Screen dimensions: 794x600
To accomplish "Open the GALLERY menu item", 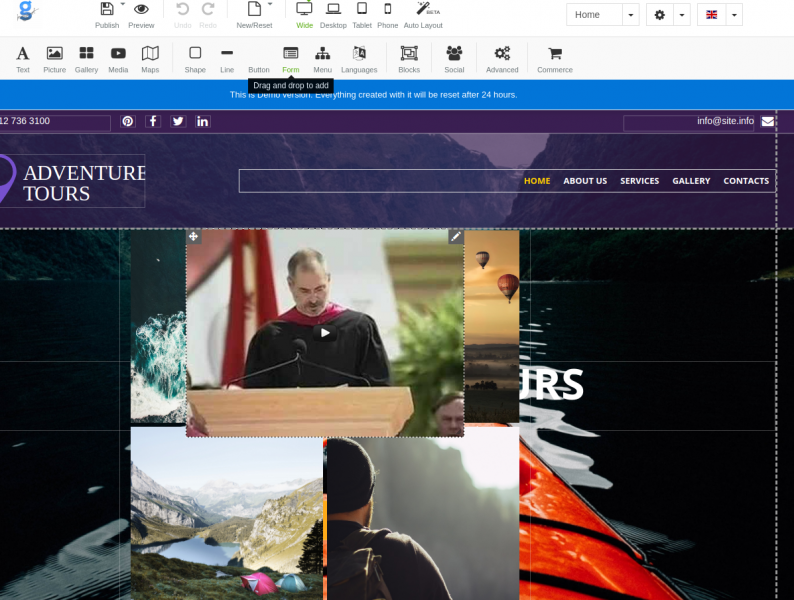I will [691, 181].
